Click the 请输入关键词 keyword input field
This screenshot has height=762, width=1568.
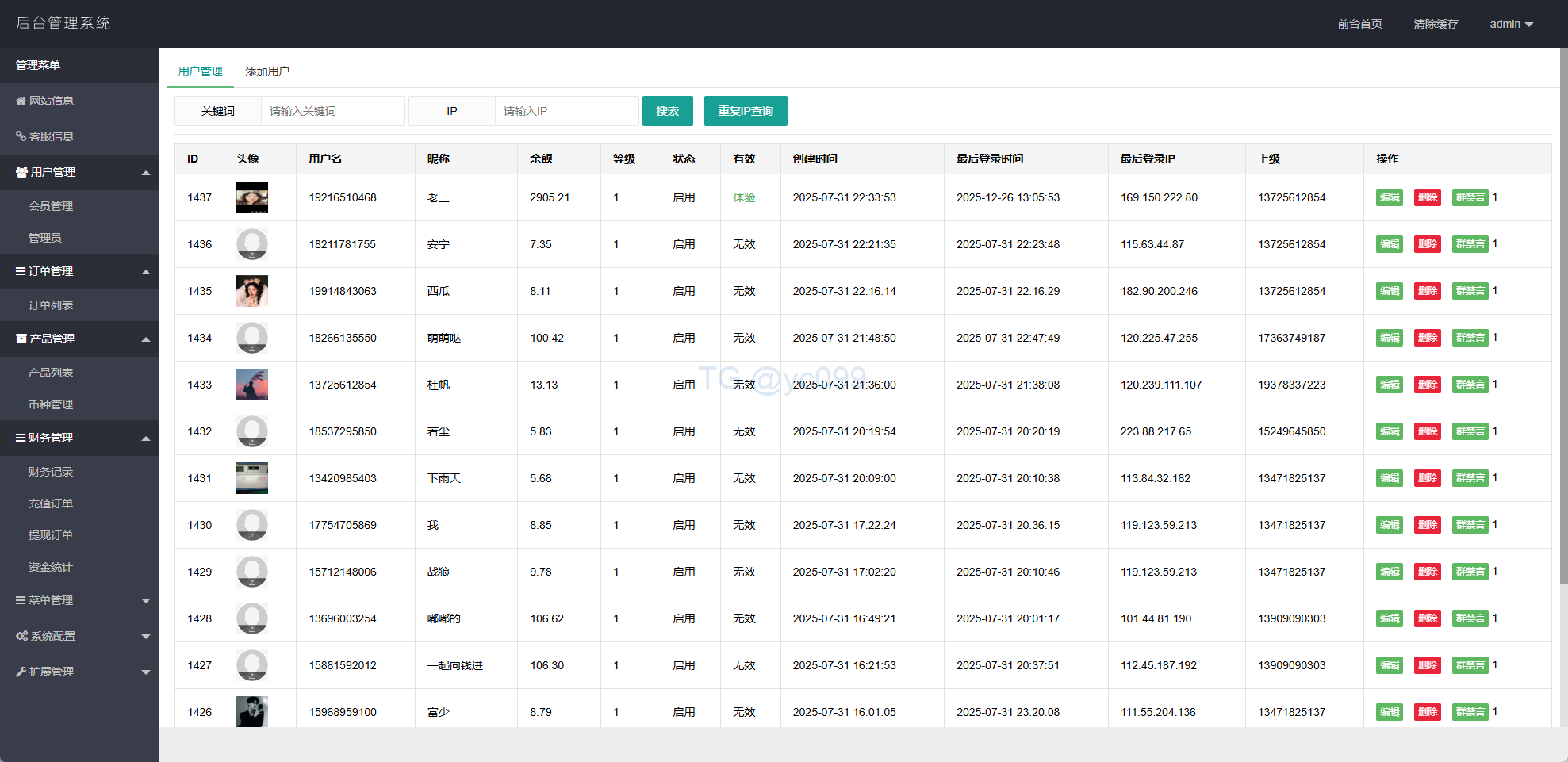pyautogui.click(x=332, y=111)
